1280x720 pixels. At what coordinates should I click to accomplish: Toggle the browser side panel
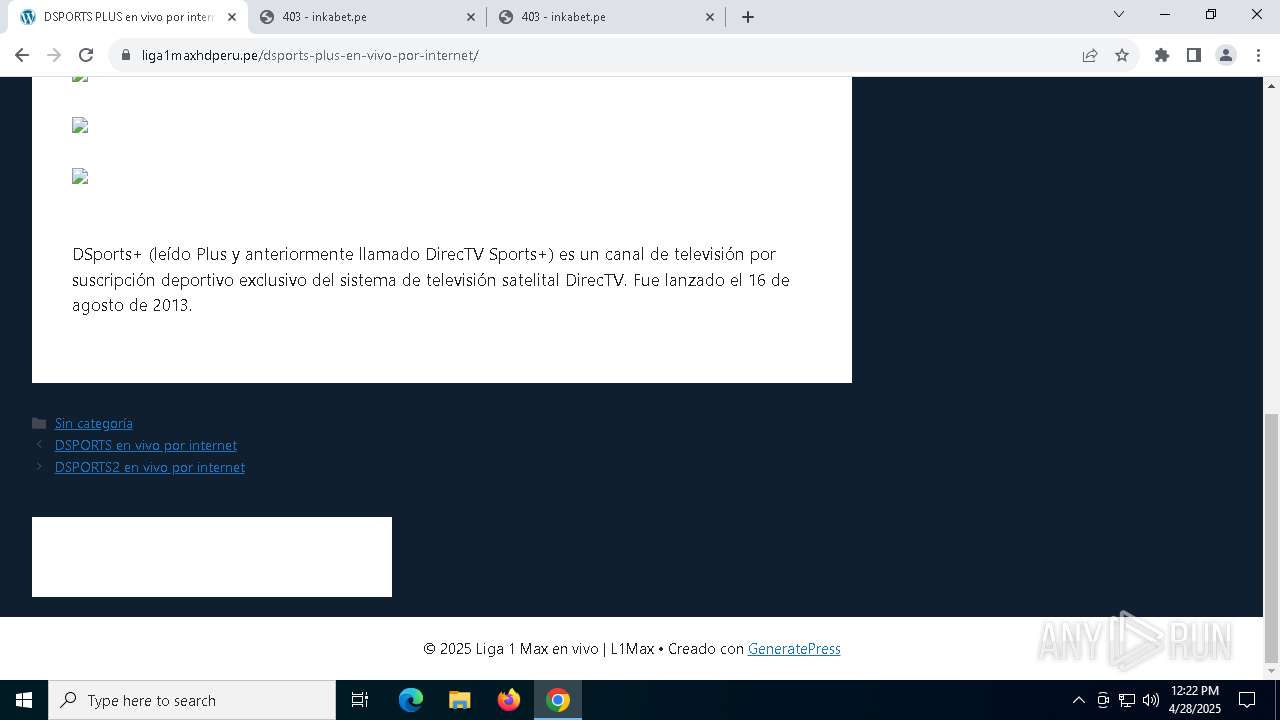1194,55
